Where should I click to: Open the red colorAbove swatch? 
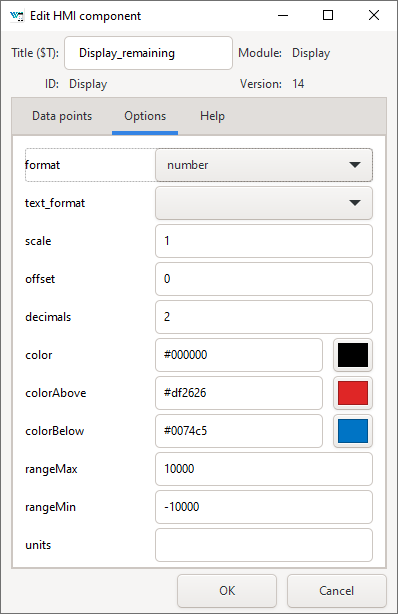pos(353,393)
